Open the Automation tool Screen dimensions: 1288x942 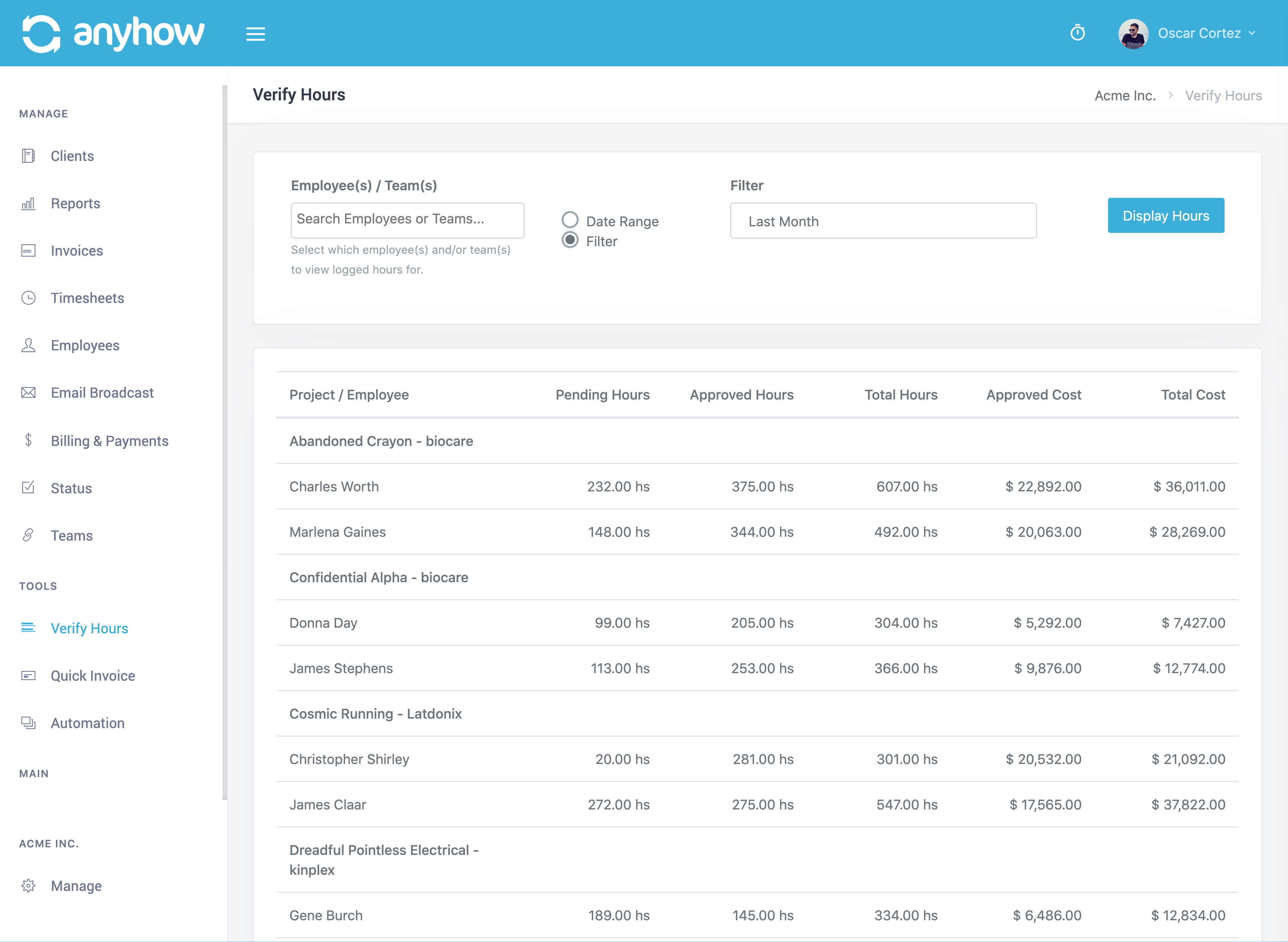coord(87,722)
